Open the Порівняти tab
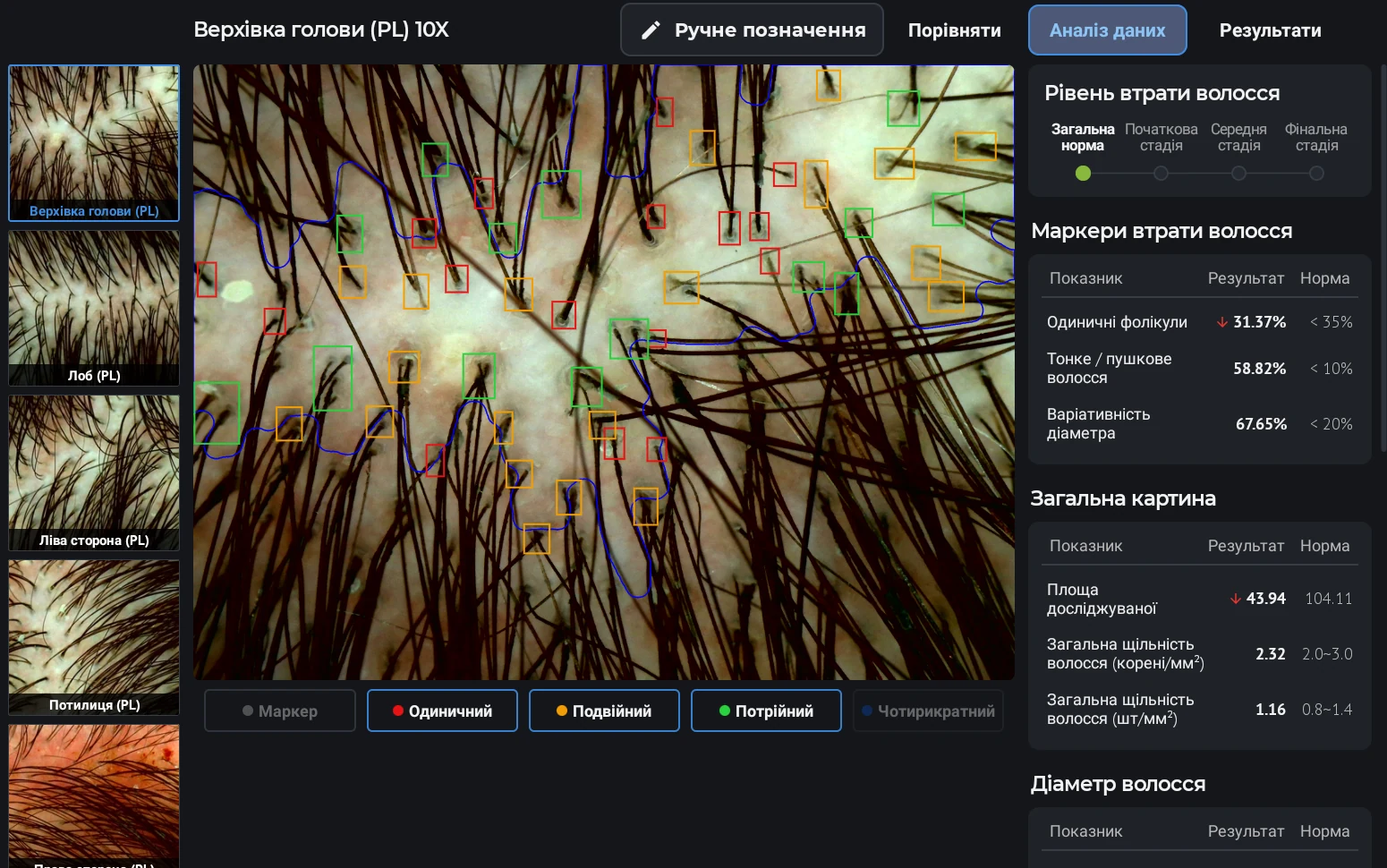The width and height of the screenshot is (1387, 868). (954, 30)
